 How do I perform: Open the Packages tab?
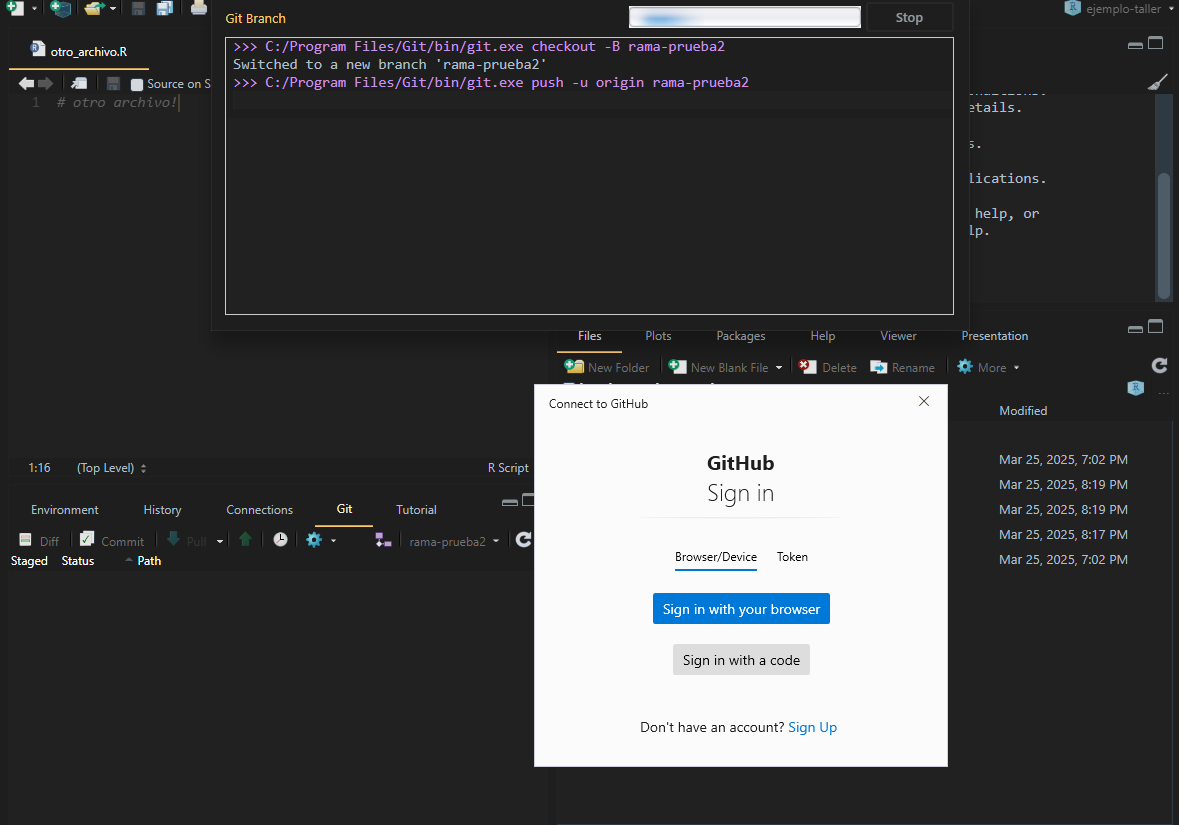pyautogui.click(x=741, y=336)
